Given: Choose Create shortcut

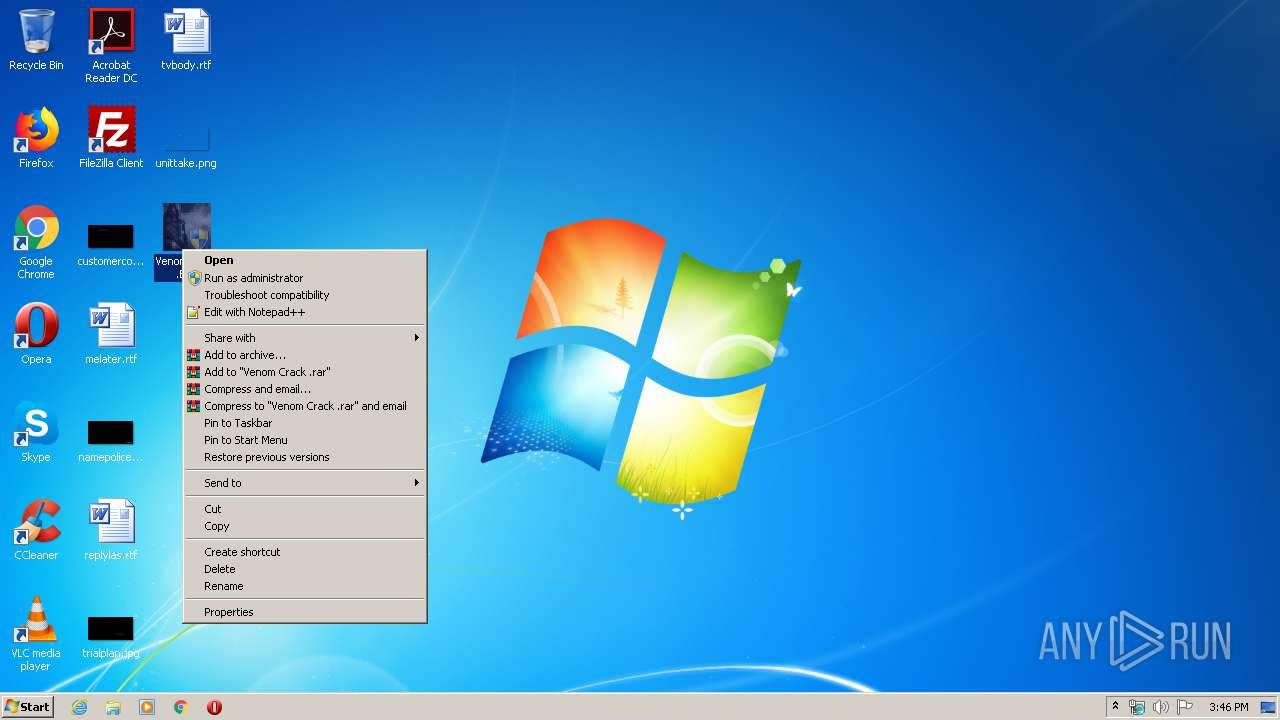Looking at the screenshot, I should coord(305,552).
